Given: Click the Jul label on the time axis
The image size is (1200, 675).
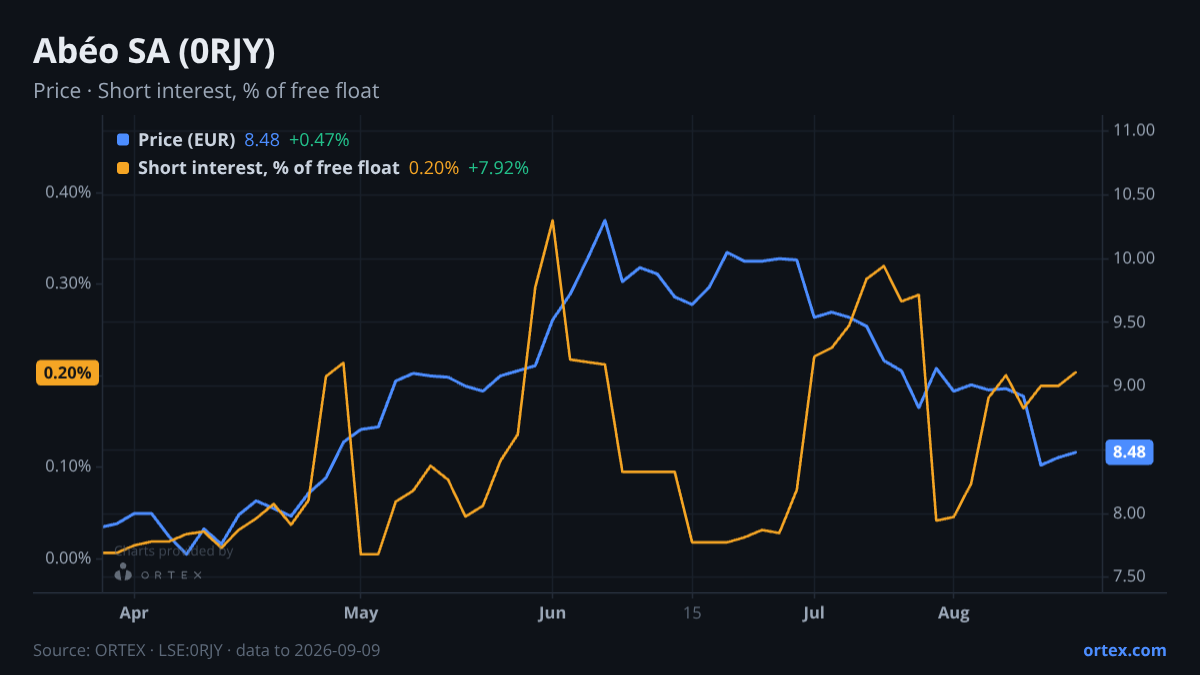Looking at the screenshot, I should click(x=813, y=612).
